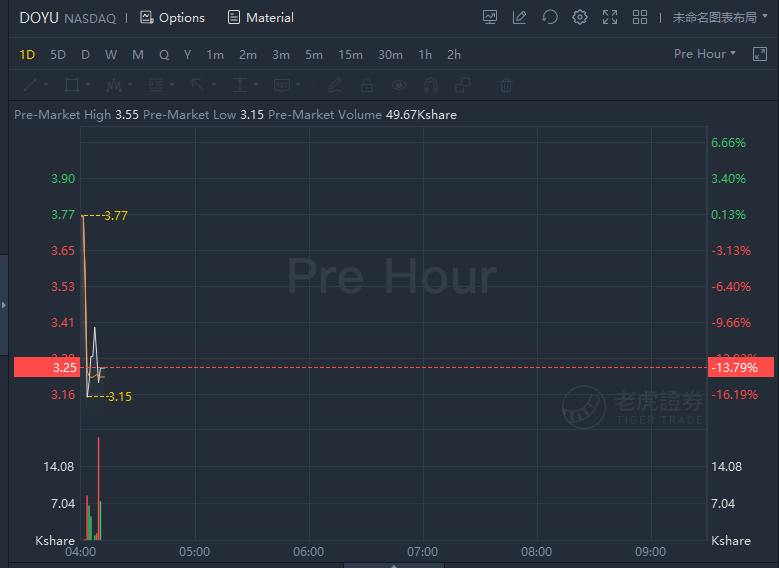Expand the price label tool dropdown
The height and width of the screenshot is (568, 779).
tap(298, 85)
